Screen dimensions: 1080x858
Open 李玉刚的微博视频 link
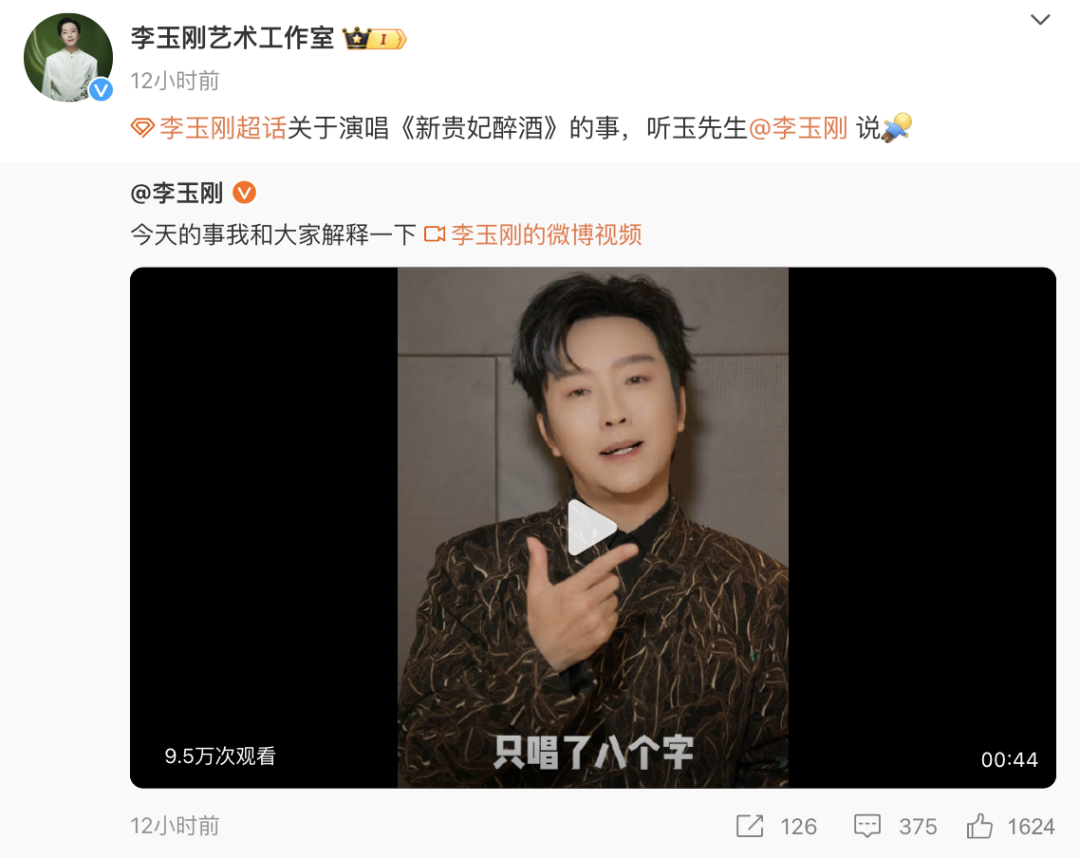pyautogui.click(x=546, y=235)
